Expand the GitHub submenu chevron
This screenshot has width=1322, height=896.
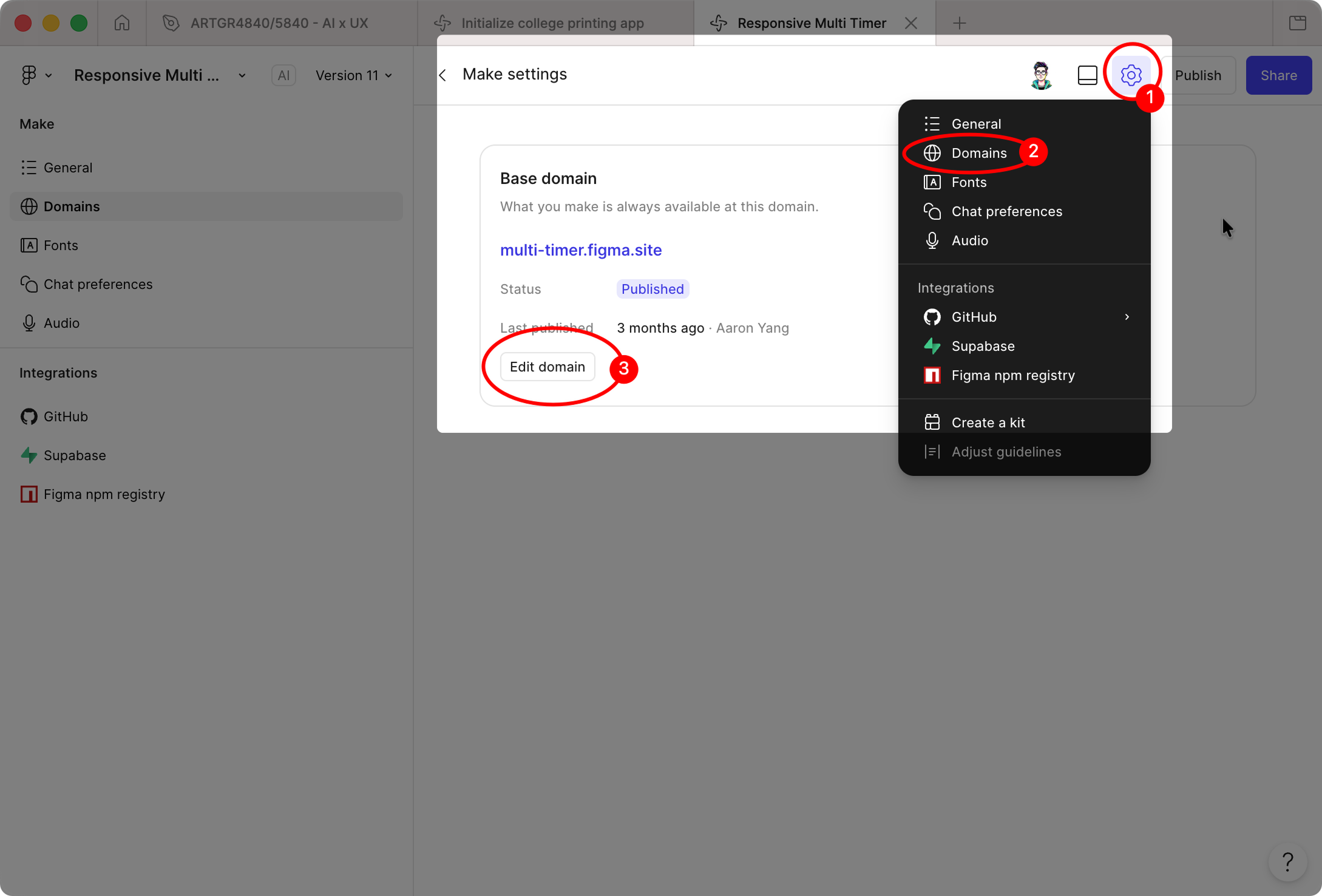tap(1127, 317)
